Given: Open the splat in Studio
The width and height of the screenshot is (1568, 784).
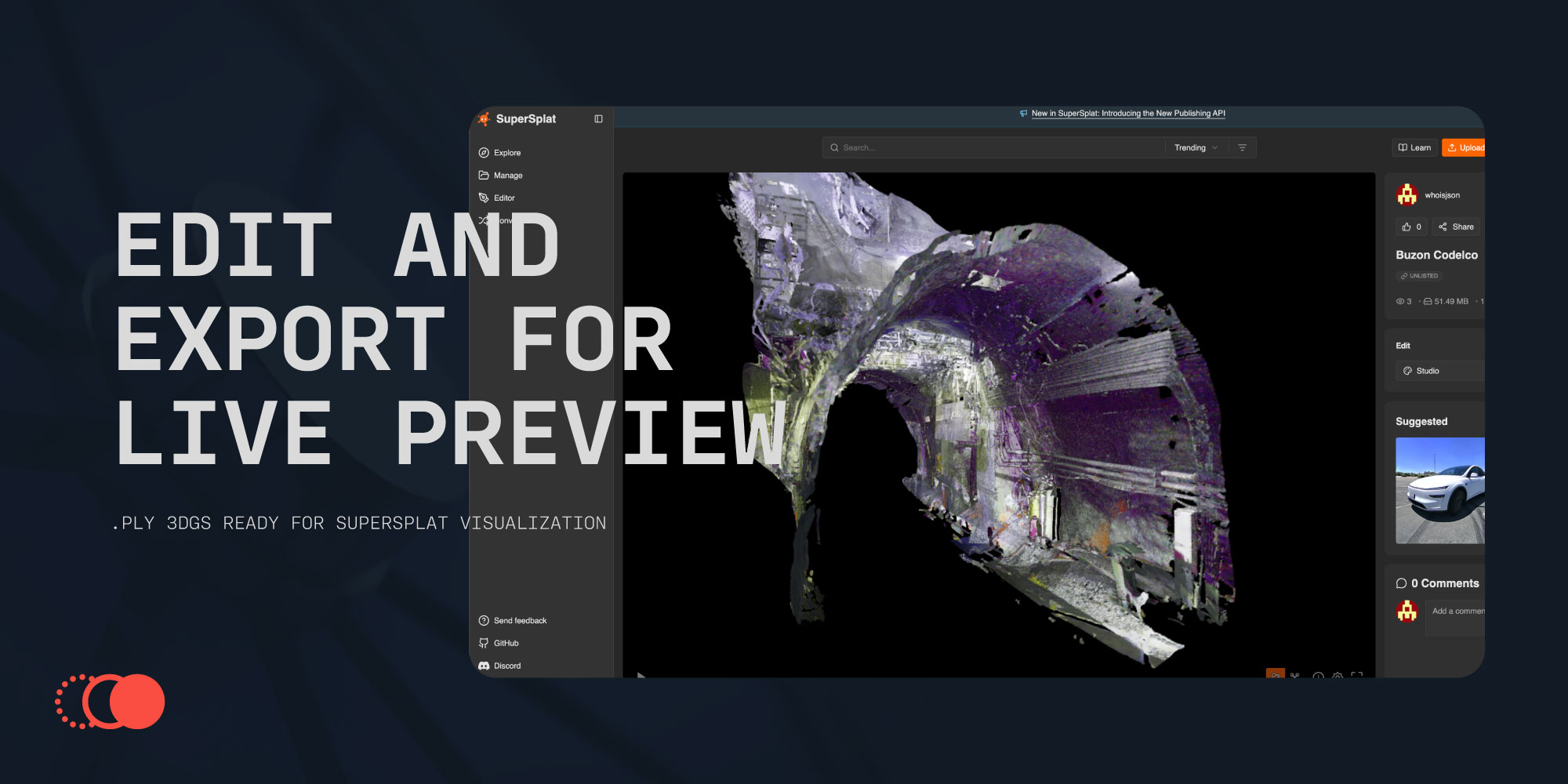Looking at the screenshot, I should [x=1440, y=371].
